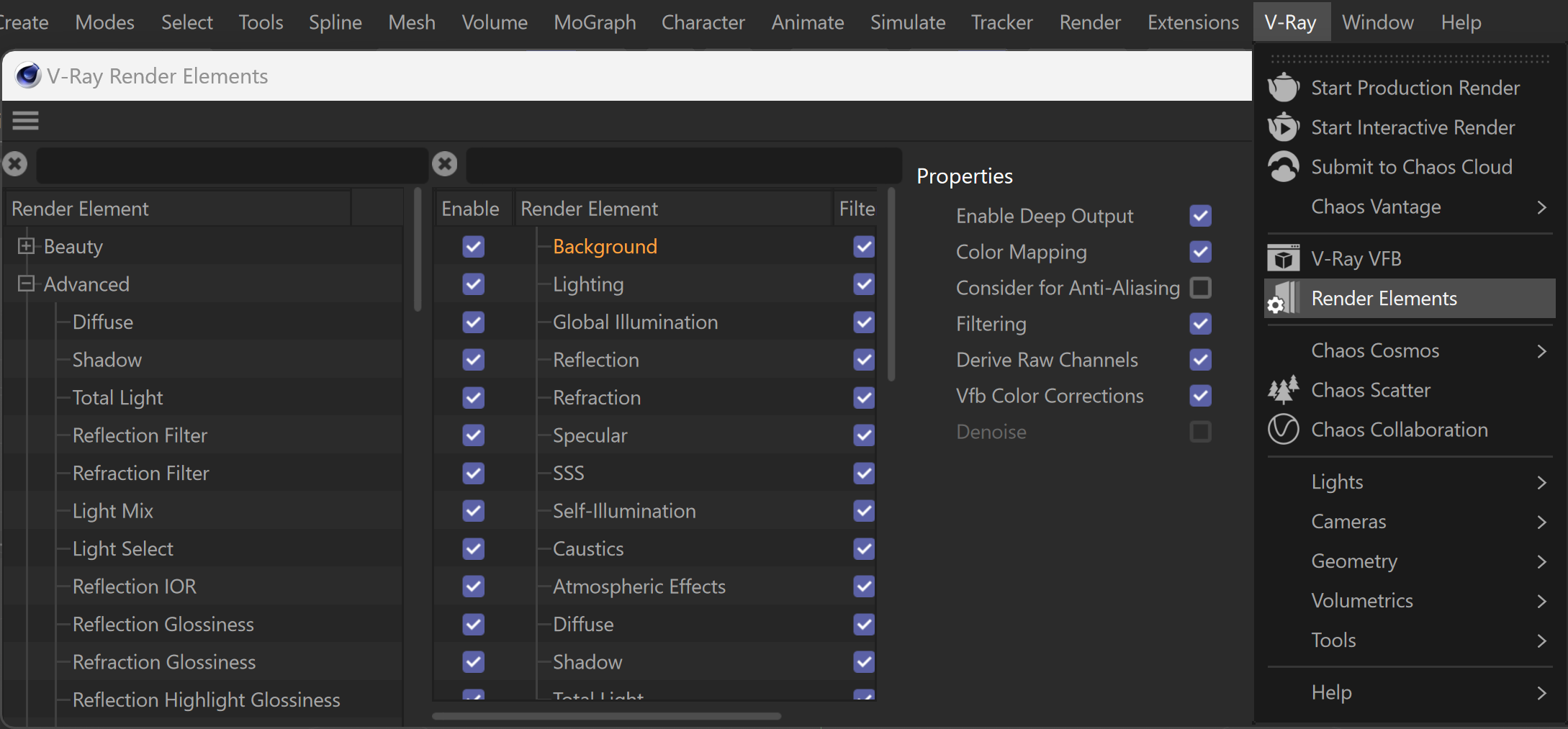Select Total Light in the Advanced list
The image size is (1568, 729).
point(117,398)
